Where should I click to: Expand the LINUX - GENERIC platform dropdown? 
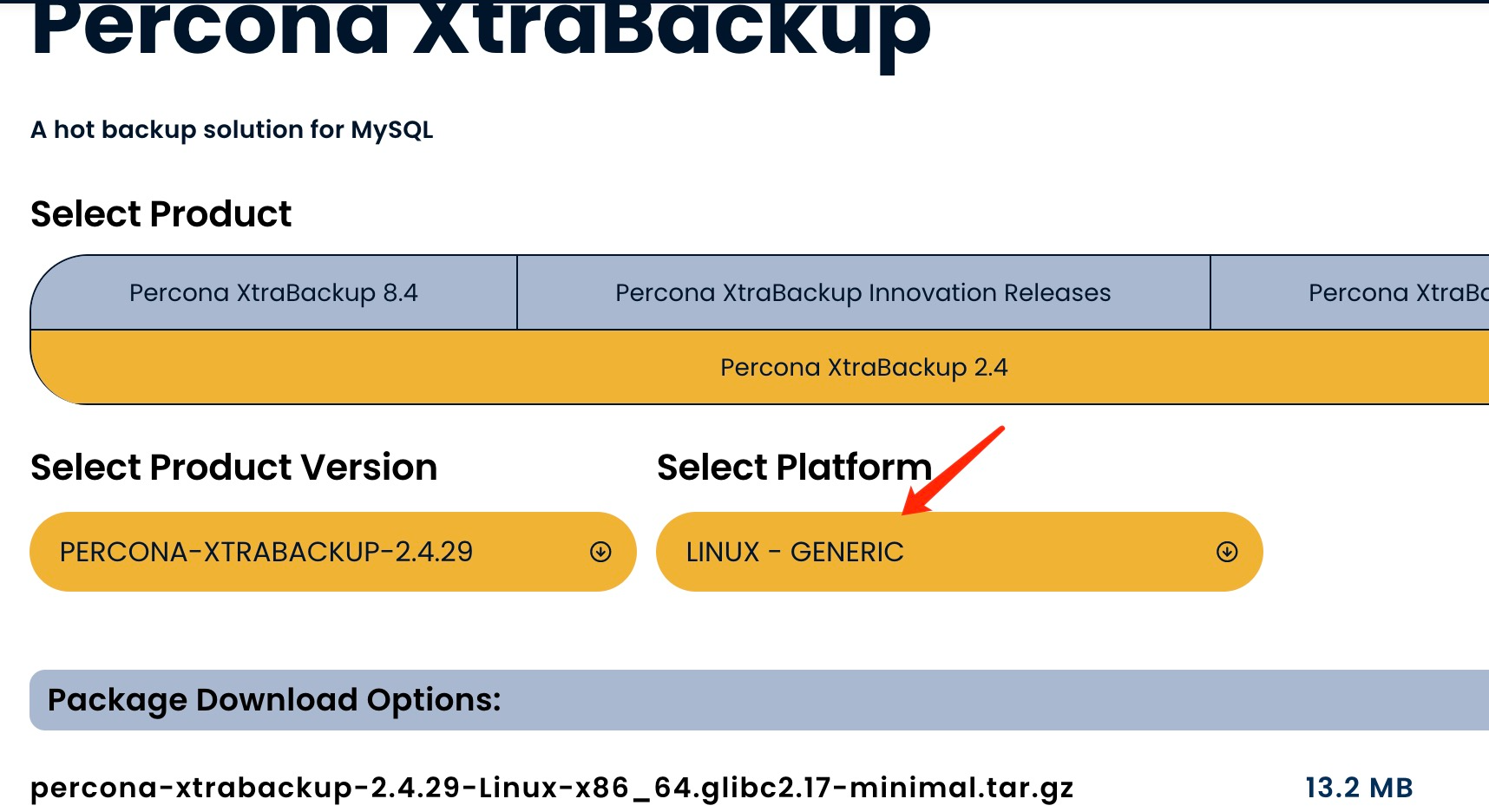[959, 552]
